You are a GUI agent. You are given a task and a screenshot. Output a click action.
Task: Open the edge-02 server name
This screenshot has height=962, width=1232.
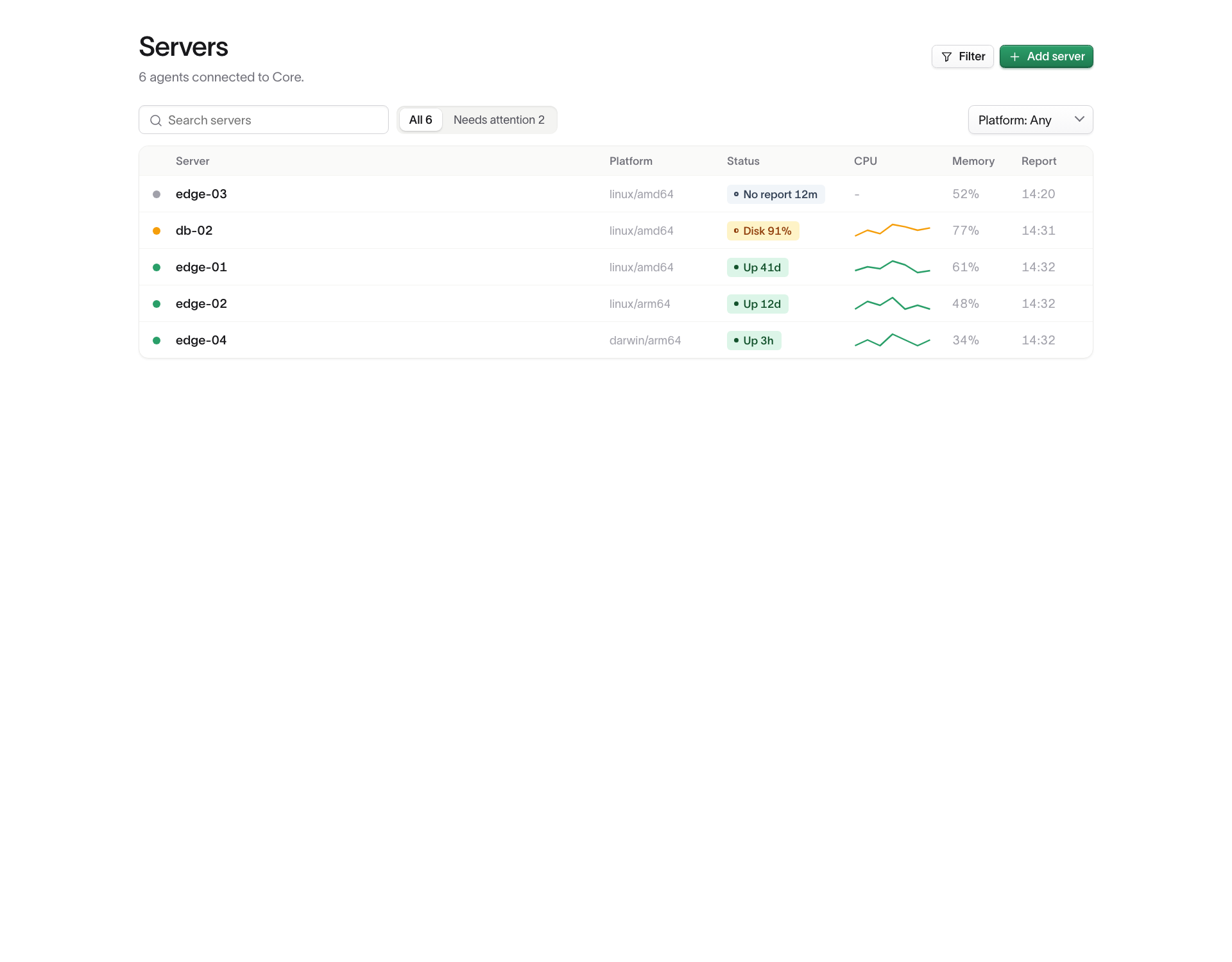click(x=201, y=304)
